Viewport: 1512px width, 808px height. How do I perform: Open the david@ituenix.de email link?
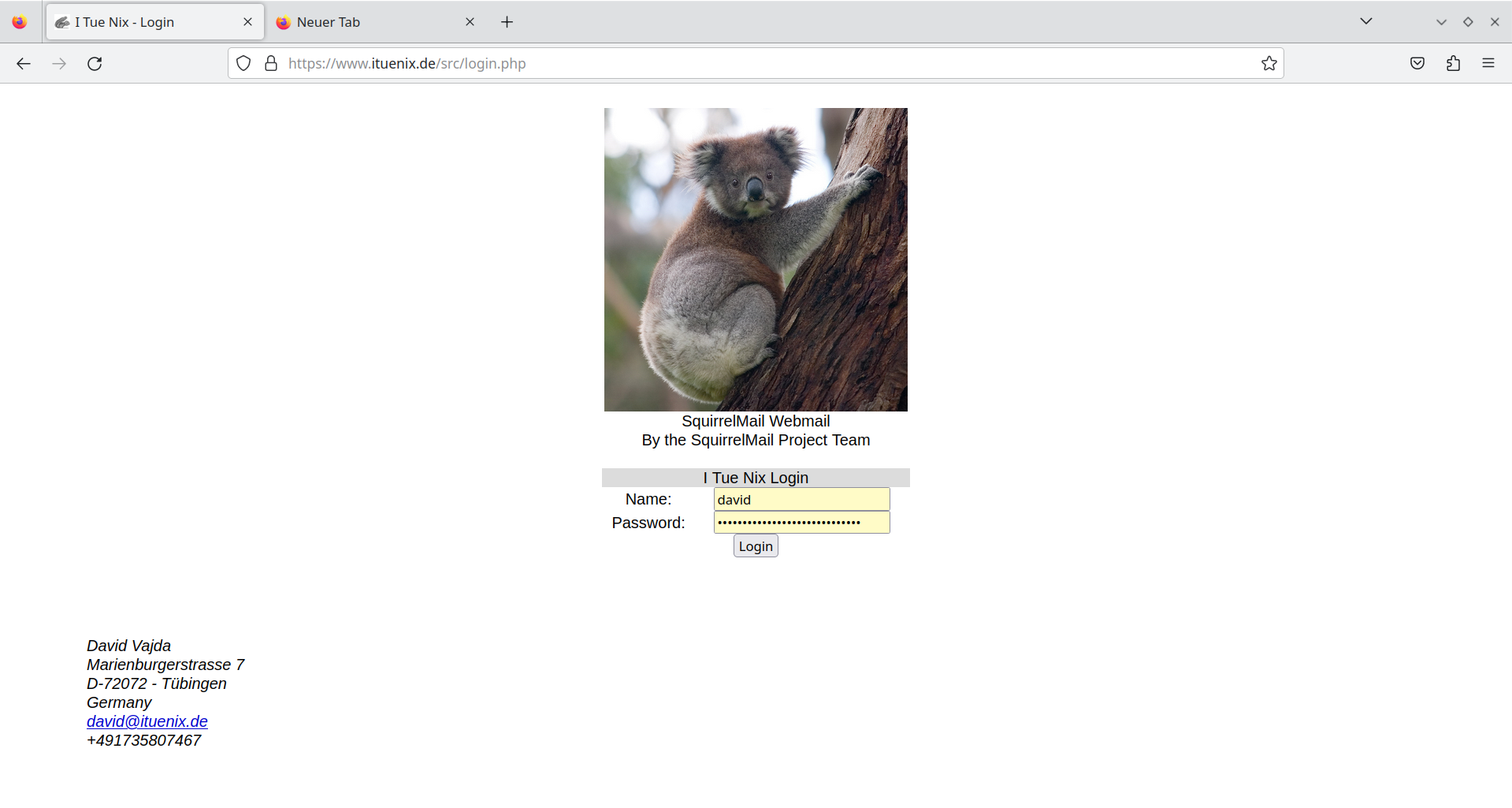[147, 721]
